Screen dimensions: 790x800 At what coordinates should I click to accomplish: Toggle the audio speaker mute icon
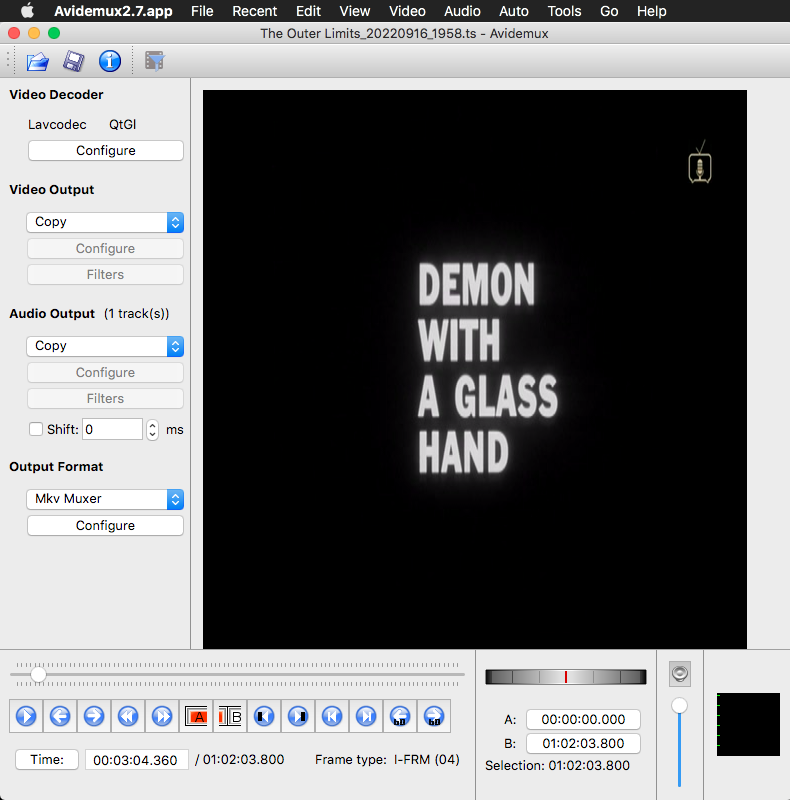[x=680, y=673]
